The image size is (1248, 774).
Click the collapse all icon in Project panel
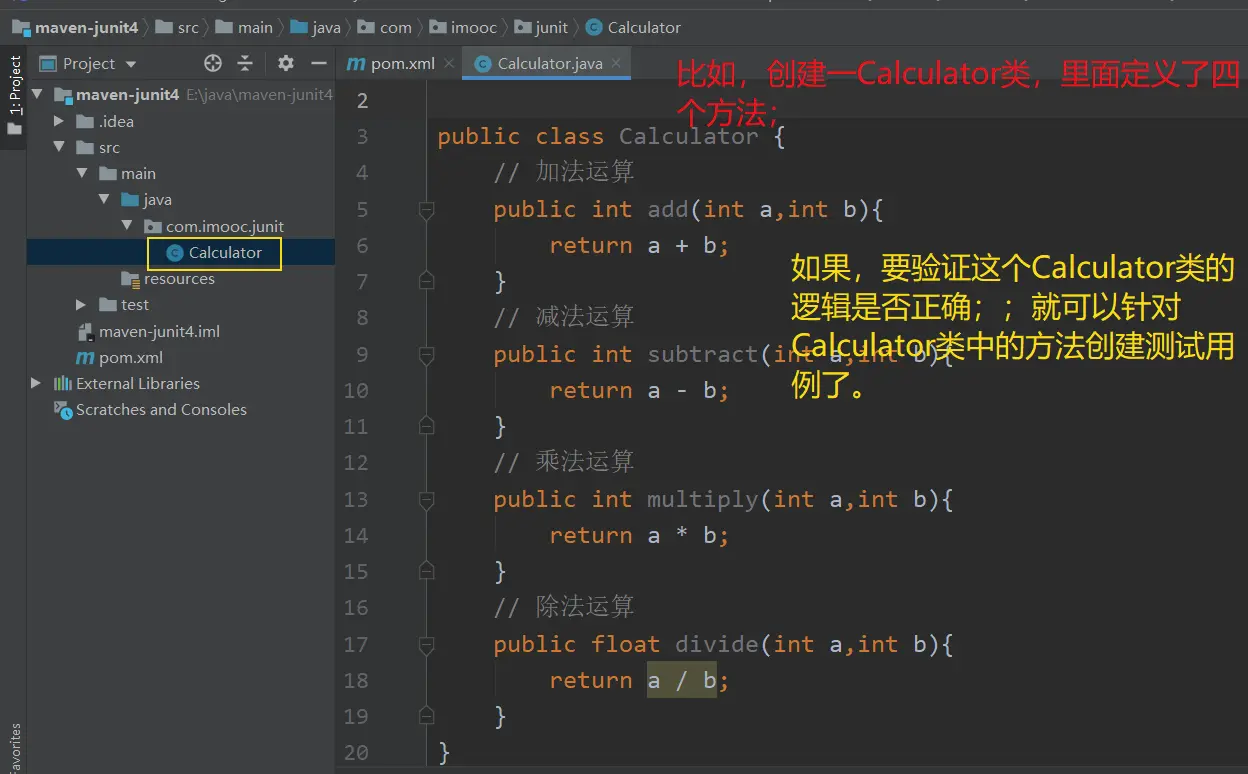click(x=245, y=64)
